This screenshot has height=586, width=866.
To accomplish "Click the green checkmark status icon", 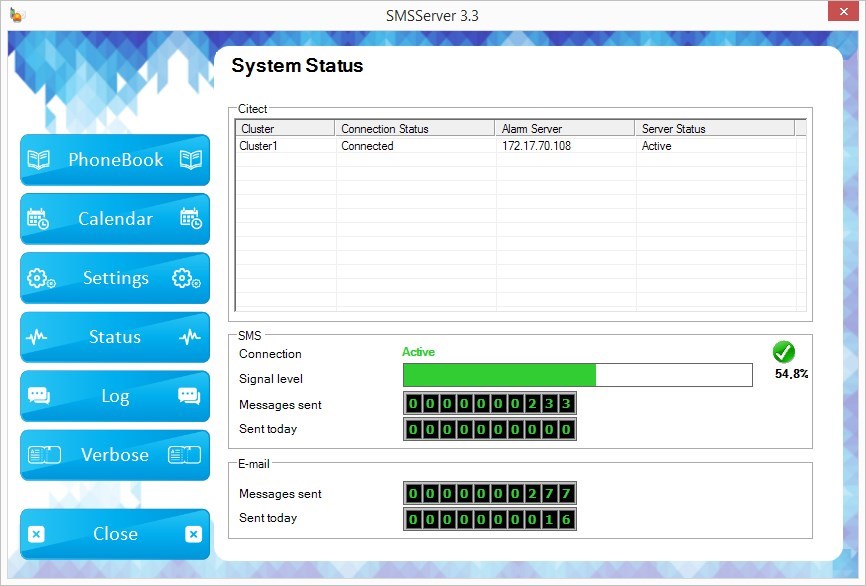I will coord(784,352).
